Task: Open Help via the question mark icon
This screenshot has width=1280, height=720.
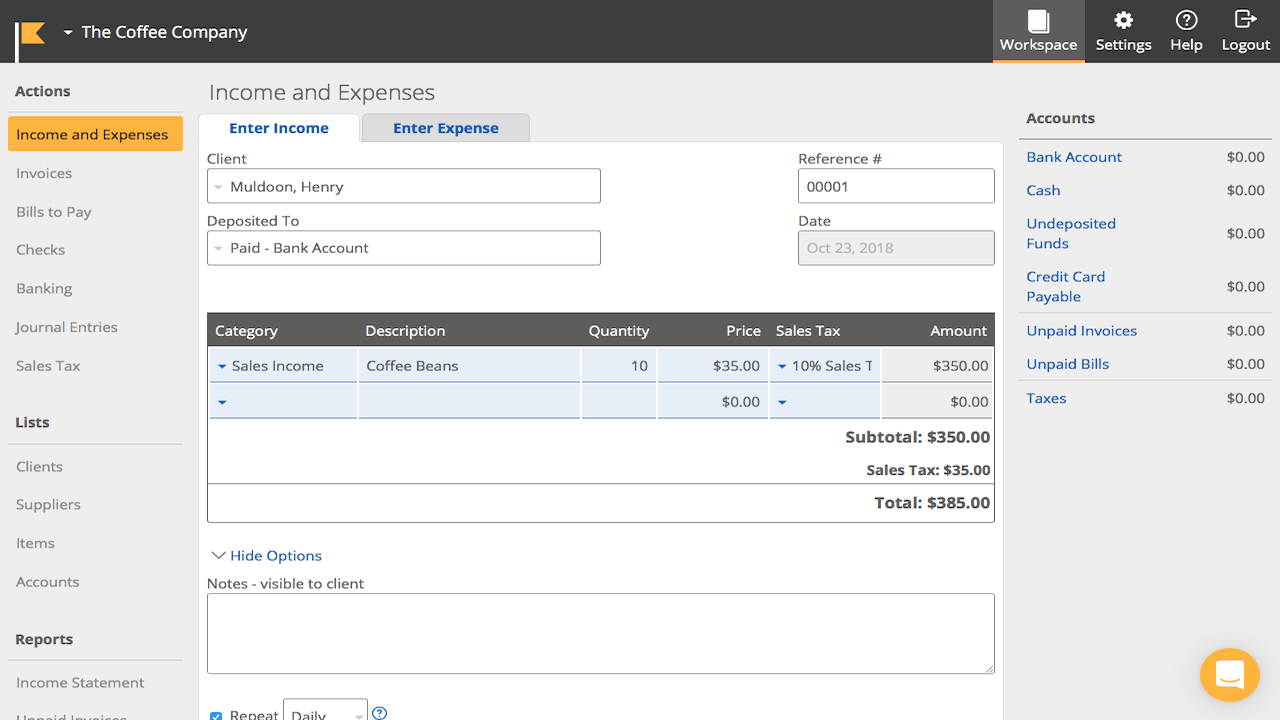Action: point(1186,20)
